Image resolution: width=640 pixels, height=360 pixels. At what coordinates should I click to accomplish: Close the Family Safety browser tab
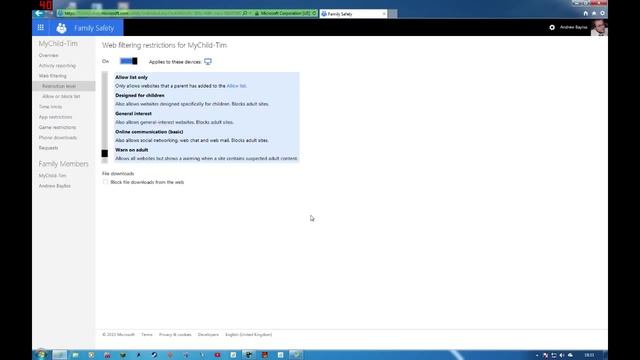(x=384, y=14)
